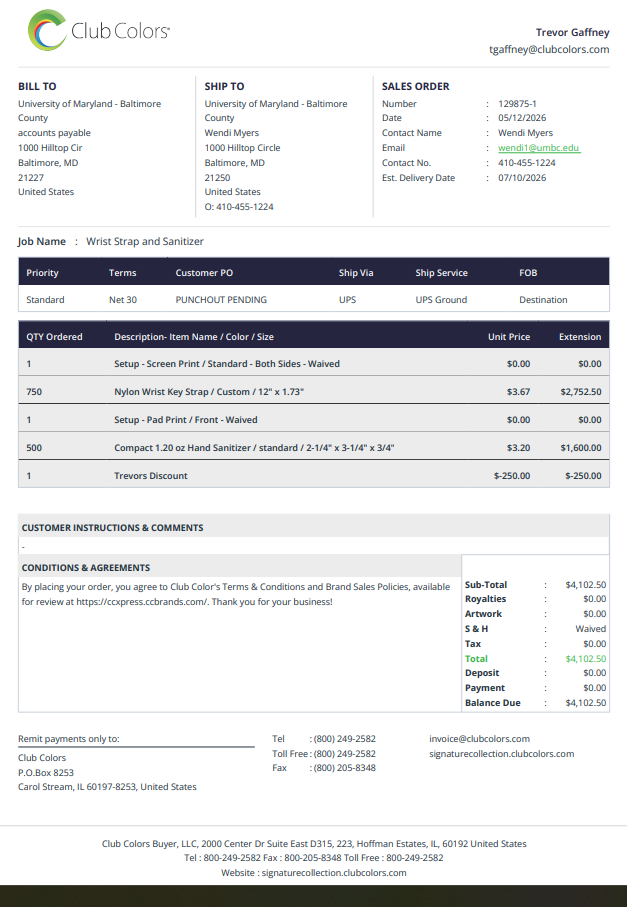Click the UPS Ground ship service value

[x=441, y=300]
